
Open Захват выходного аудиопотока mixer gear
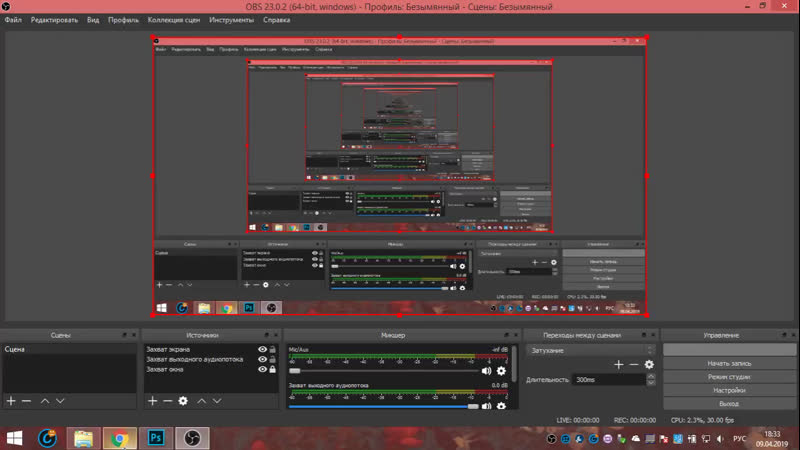click(501, 406)
